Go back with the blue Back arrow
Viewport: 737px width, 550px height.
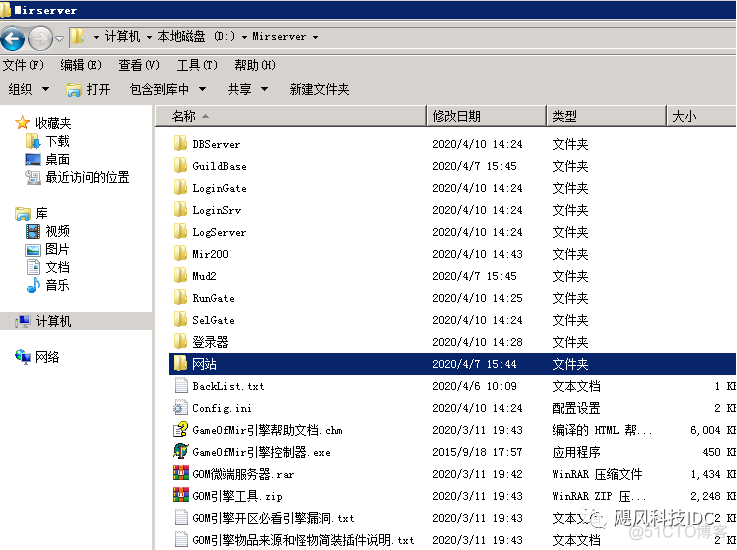coord(13,38)
